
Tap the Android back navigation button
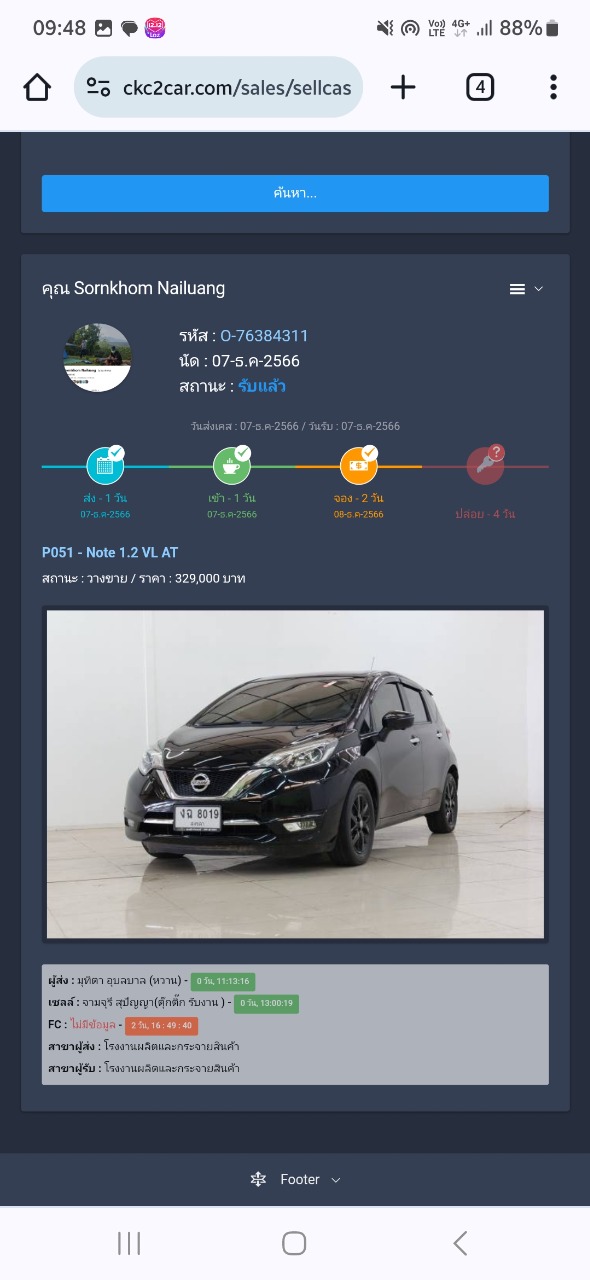click(x=460, y=1243)
